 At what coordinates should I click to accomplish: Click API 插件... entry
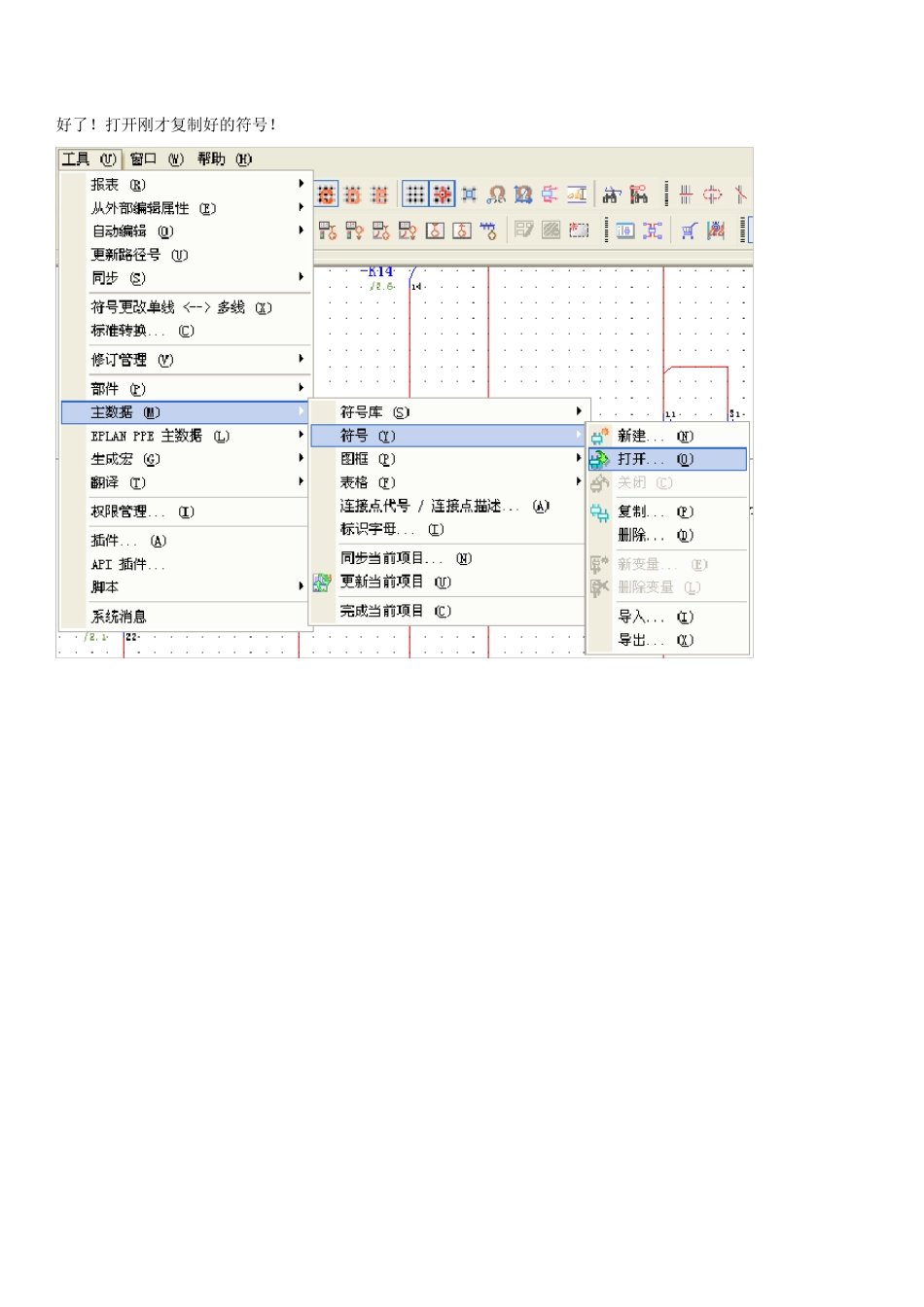(x=185, y=564)
